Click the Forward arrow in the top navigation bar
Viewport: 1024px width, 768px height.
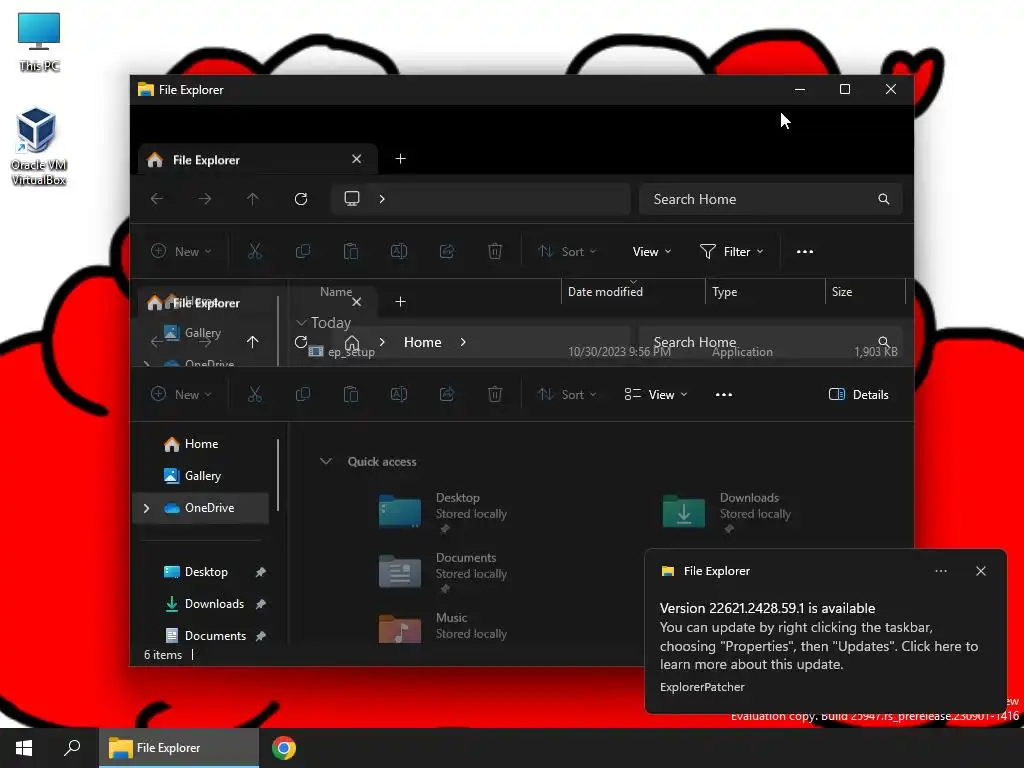click(x=204, y=199)
